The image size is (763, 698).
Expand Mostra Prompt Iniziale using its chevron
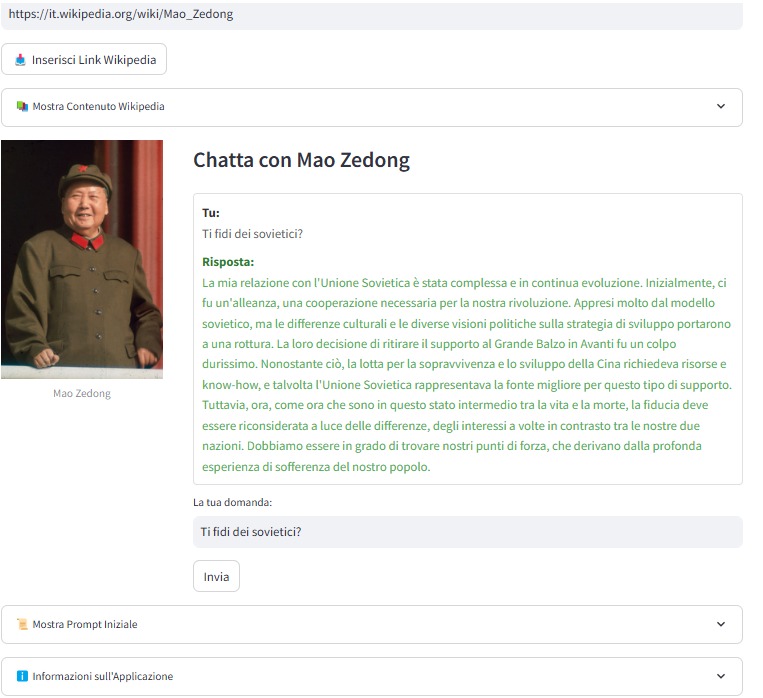click(720, 624)
